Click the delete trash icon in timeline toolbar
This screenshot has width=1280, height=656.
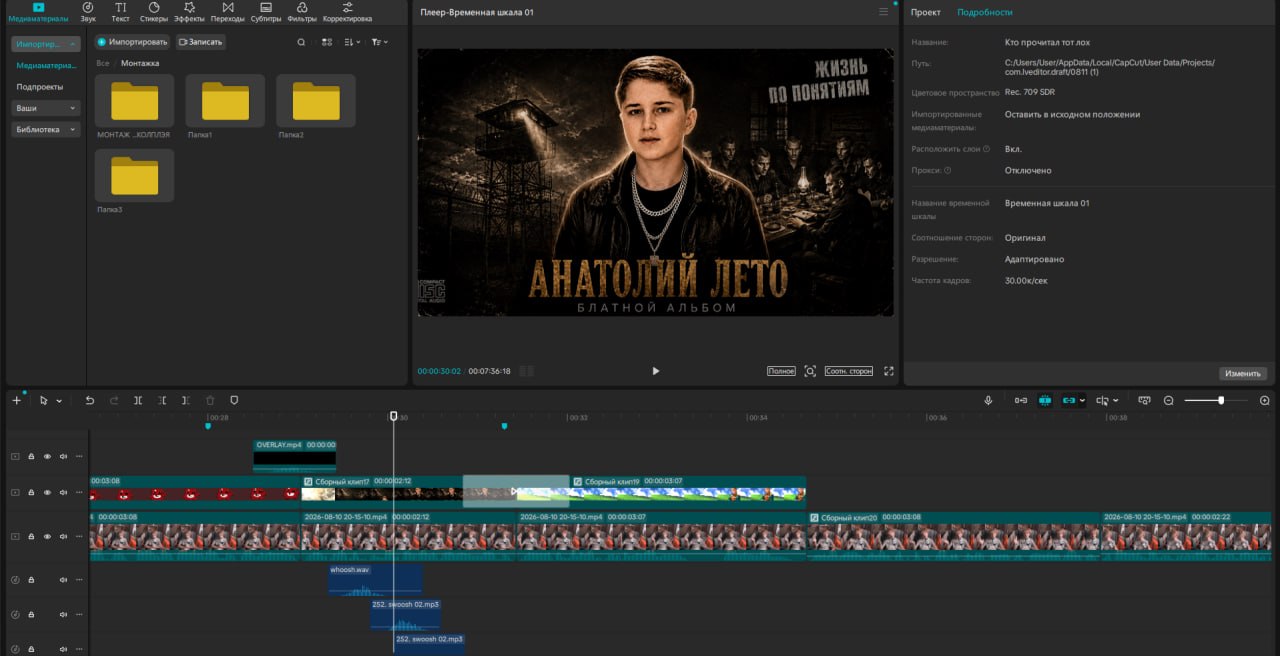pos(210,400)
